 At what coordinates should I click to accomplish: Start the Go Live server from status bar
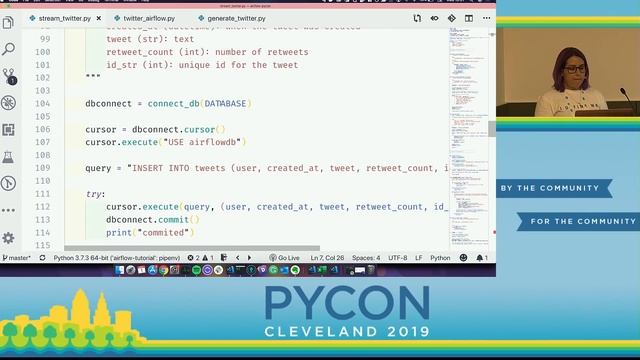point(284,258)
